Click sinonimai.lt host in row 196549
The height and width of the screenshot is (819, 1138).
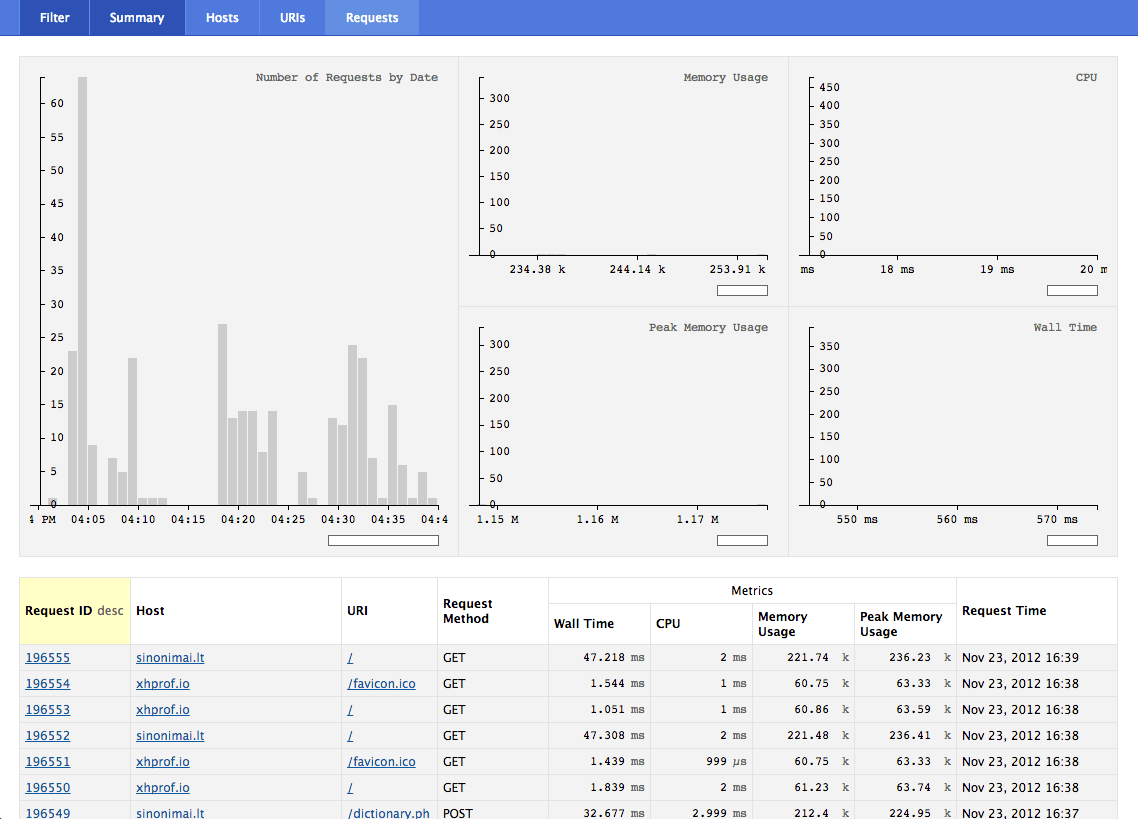coord(170,813)
